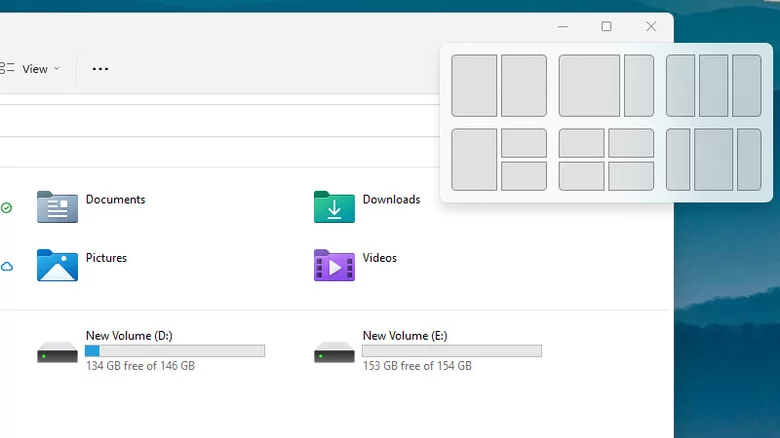This screenshot has height=438, width=780.
Task: Click the D: drive storage usage bar
Action: (x=175, y=351)
